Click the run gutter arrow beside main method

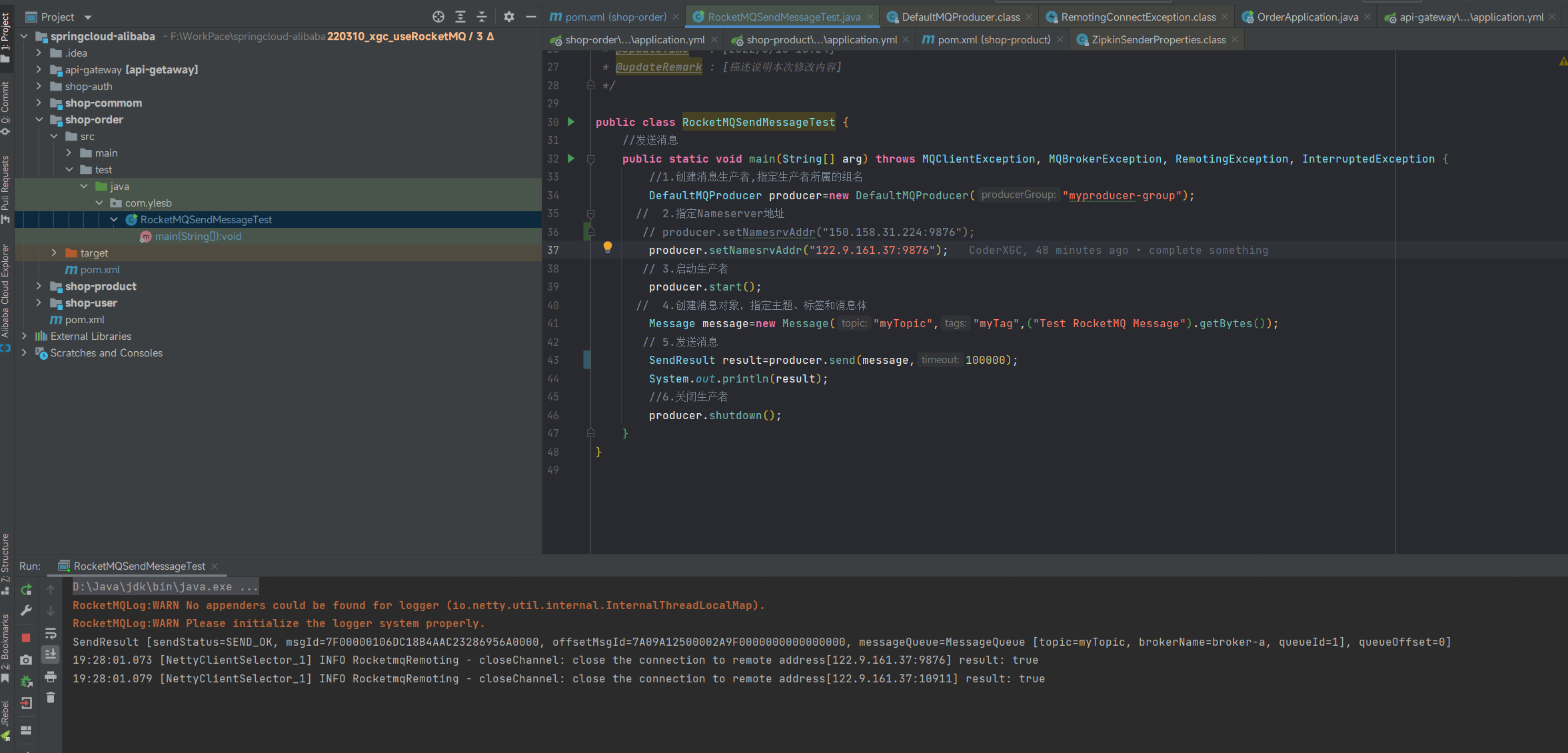click(x=571, y=159)
